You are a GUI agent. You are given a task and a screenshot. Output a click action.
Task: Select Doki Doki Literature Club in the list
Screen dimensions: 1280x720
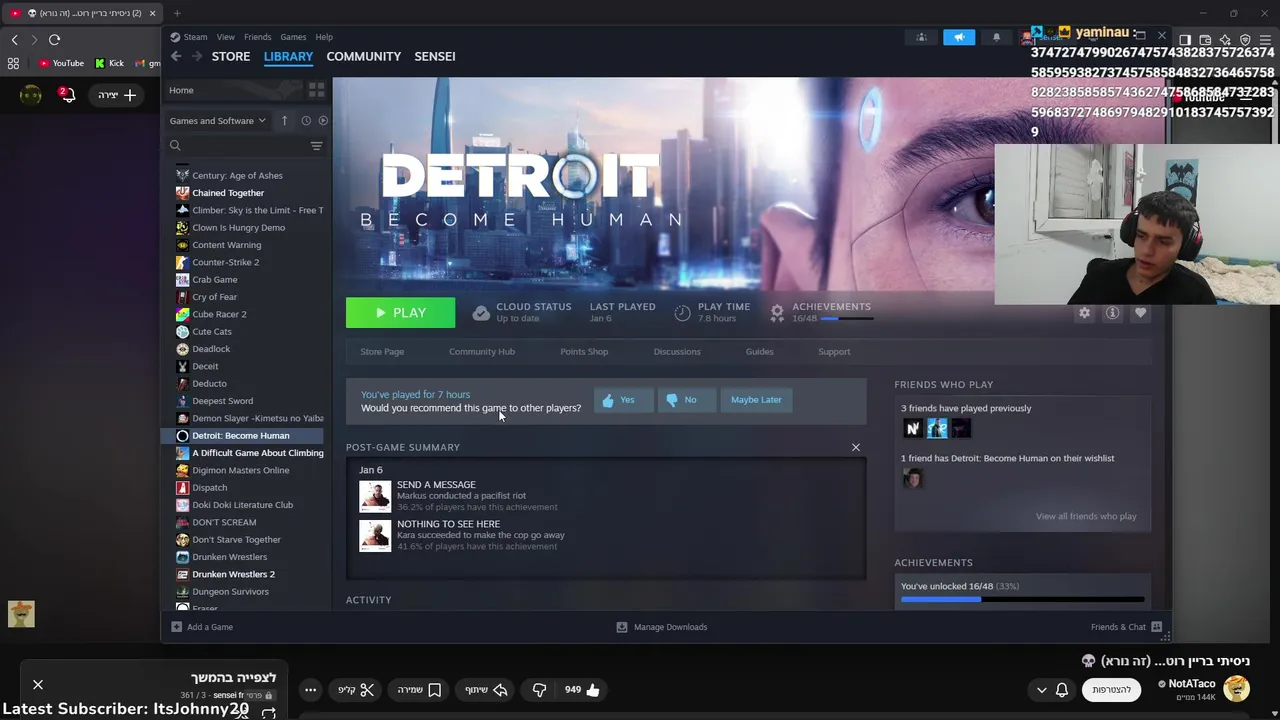pyautogui.click(x=241, y=505)
